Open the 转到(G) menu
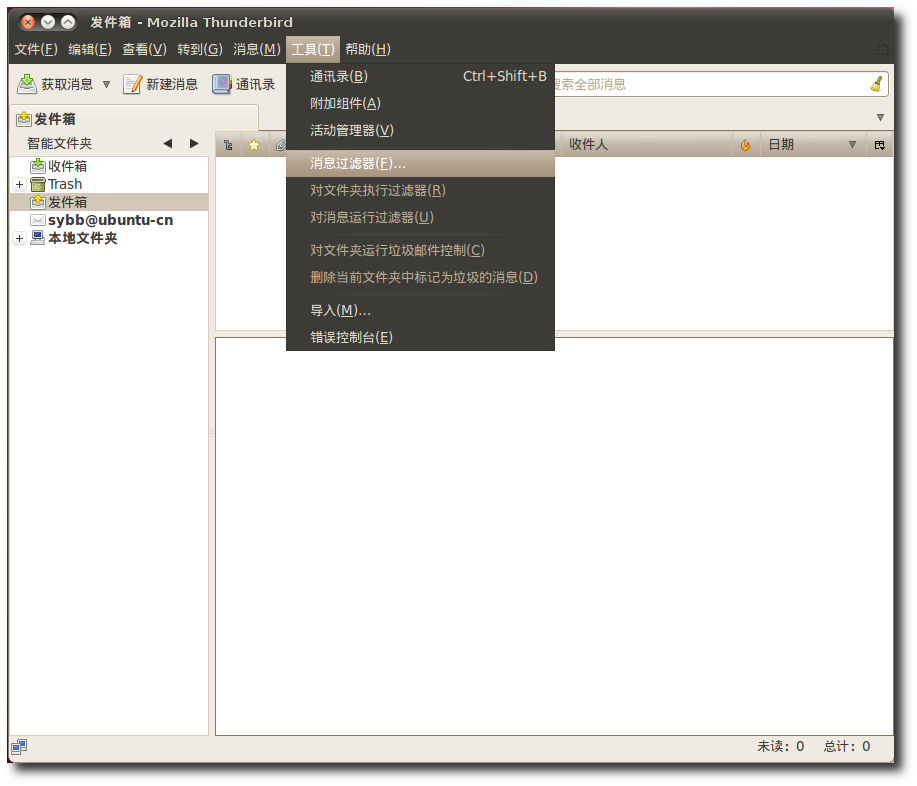This screenshot has height=786, width=917. 200,49
